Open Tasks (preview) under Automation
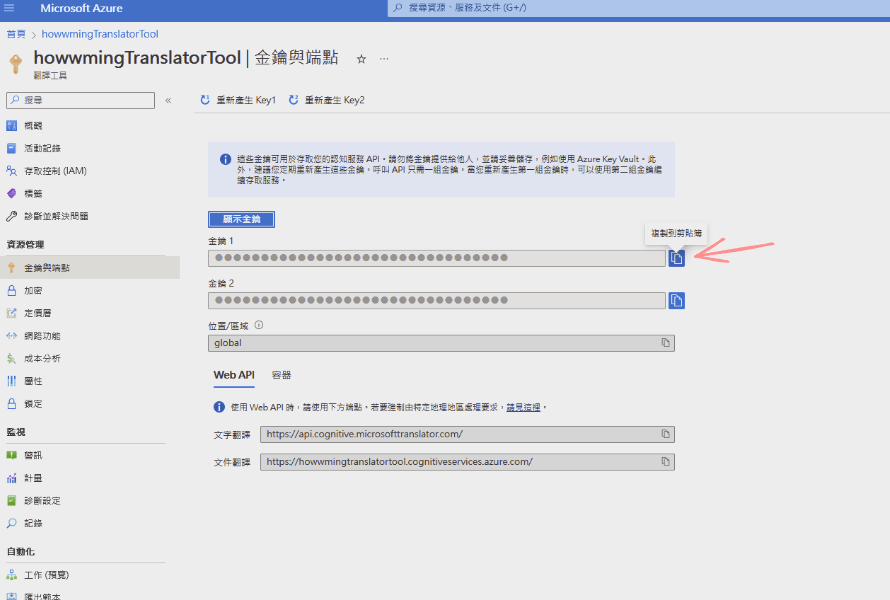This screenshot has width=890, height=600. [47, 575]
